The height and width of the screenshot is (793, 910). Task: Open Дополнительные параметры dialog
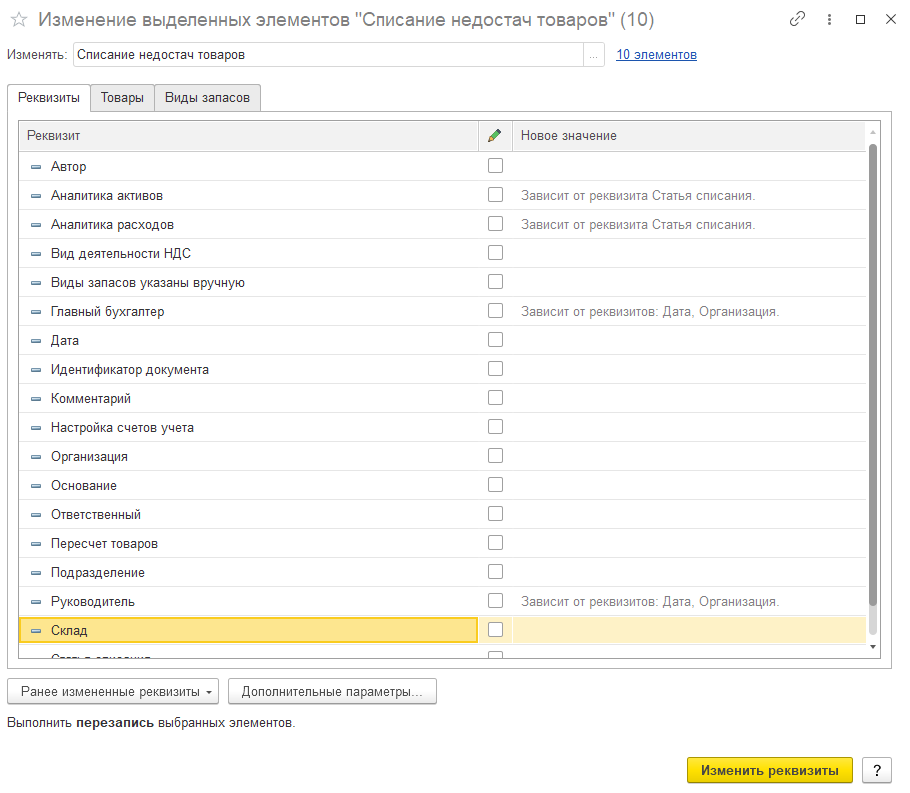point(332,691)
